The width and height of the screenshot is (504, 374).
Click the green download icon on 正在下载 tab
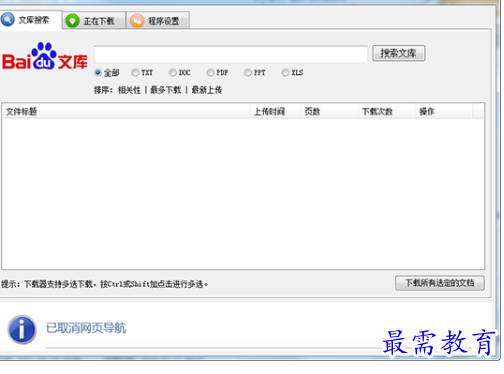(x=72, y=21)
